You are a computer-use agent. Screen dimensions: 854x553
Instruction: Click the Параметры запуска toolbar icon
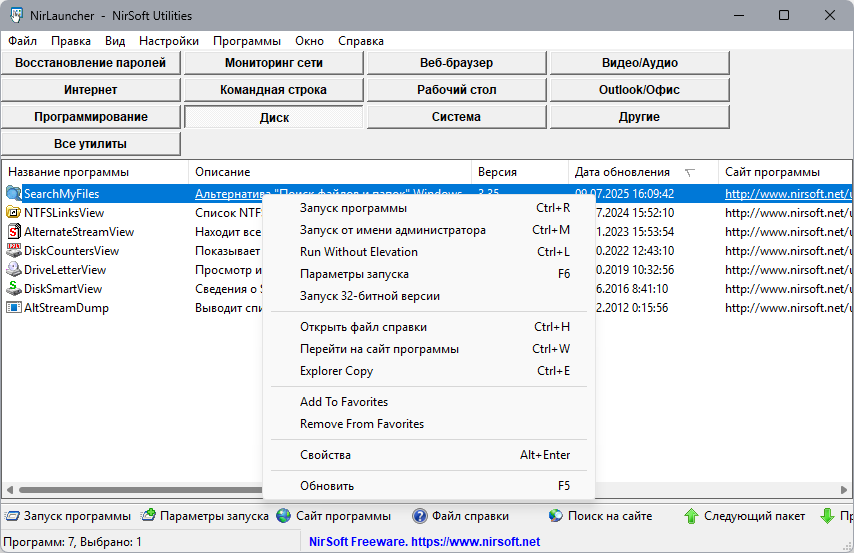click(148, 515)
